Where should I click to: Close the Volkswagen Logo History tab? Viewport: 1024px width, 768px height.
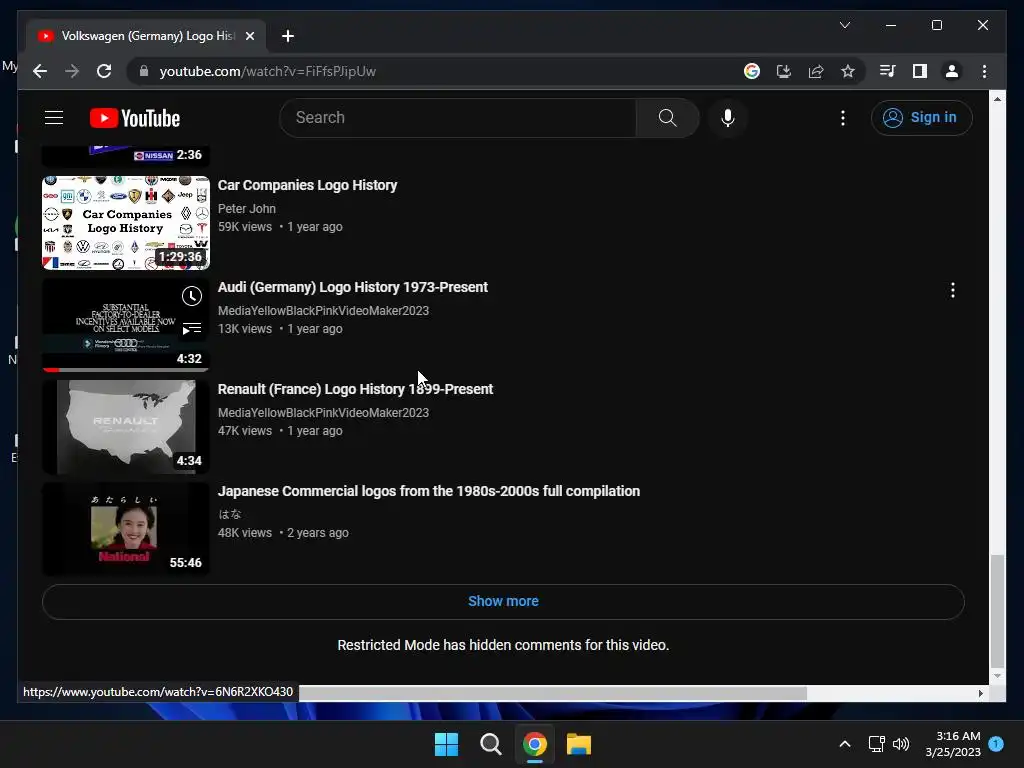point(249,36)
